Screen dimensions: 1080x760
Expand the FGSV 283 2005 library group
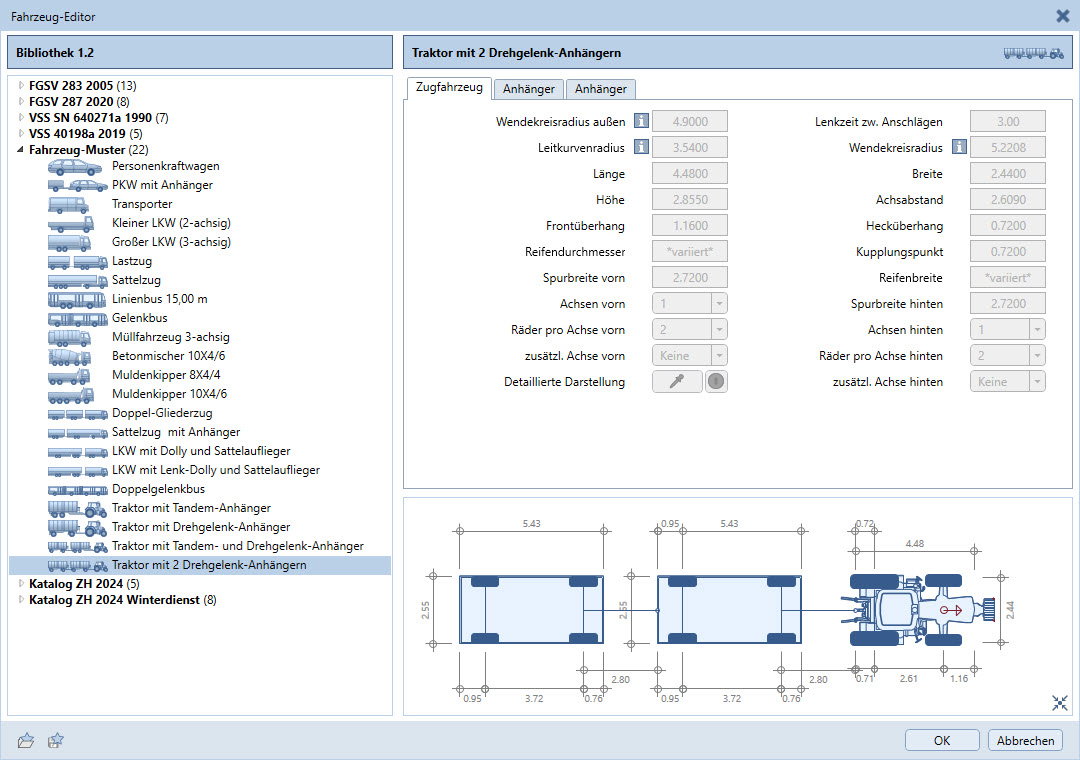coord(21,86)
